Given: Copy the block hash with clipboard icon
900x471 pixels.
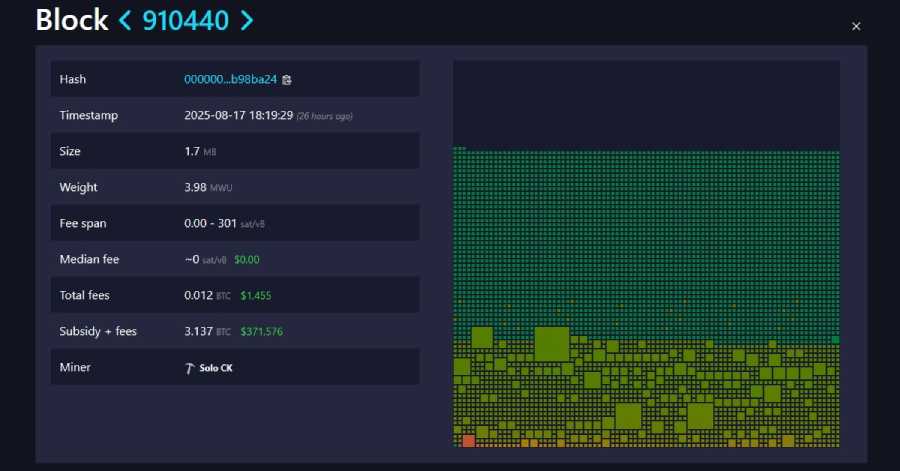Looking at the screenshot, I should [x=287, y=80].
